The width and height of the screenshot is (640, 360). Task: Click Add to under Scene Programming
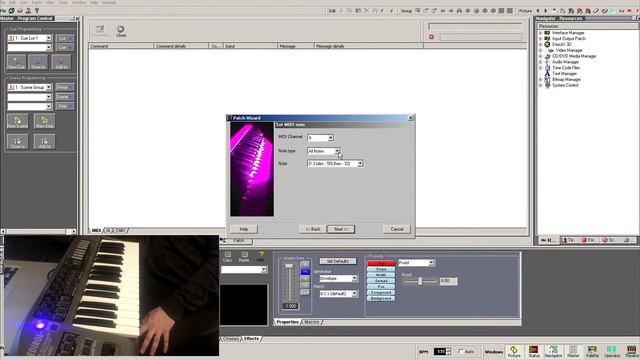tap(44, 142)
